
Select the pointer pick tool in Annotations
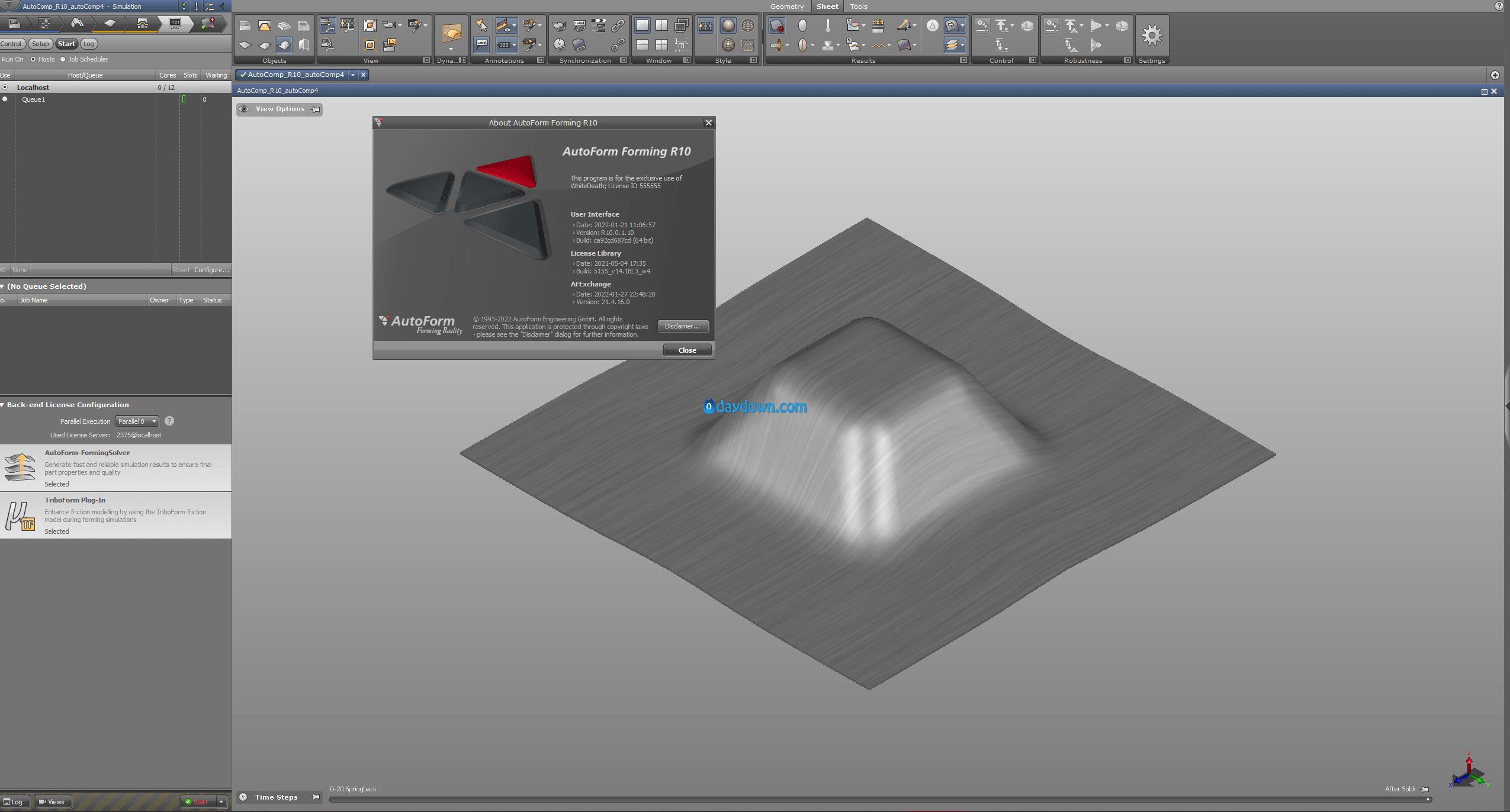pos(481,25)
